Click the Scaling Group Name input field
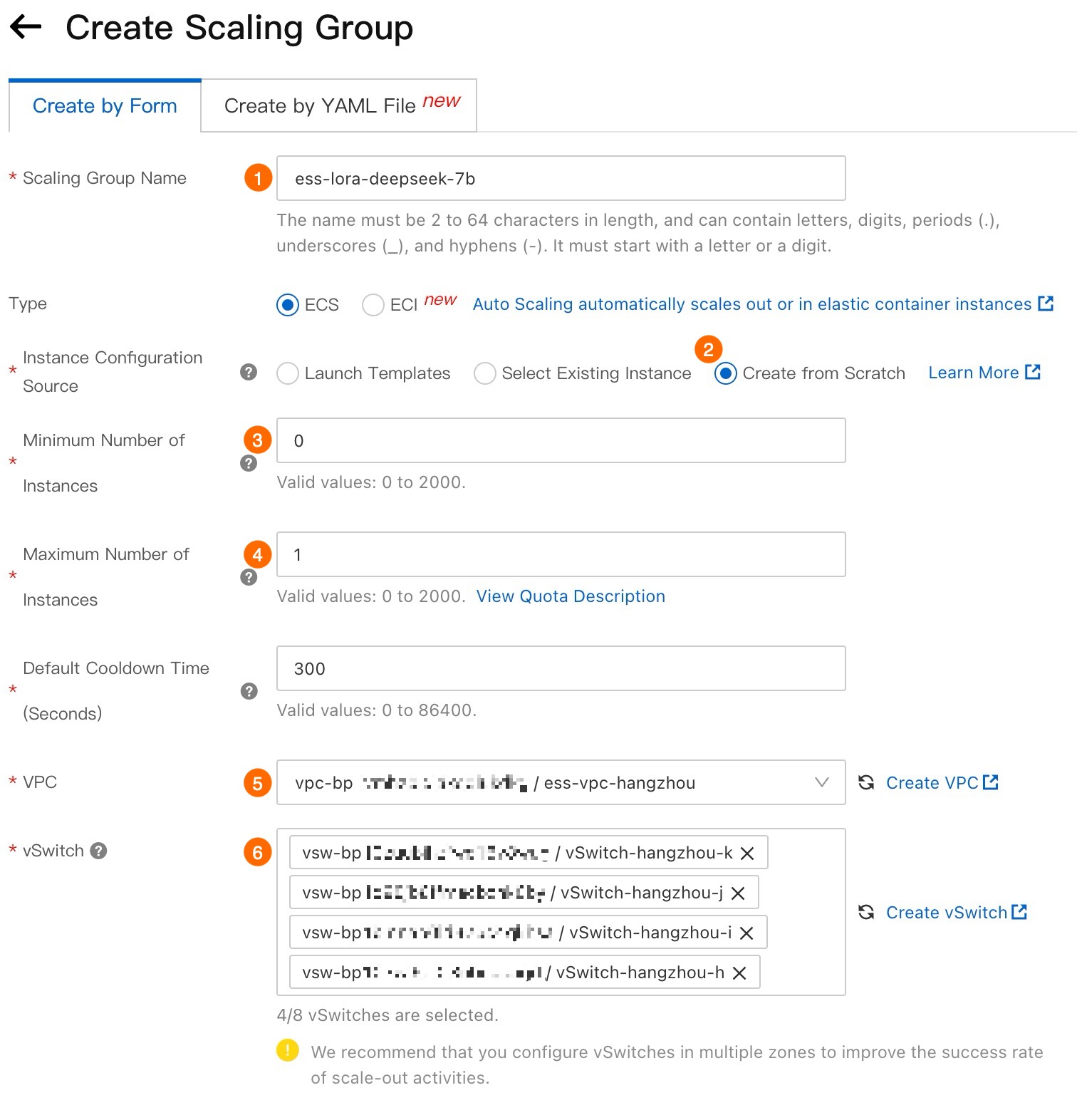This screenshot has height=1120, width=1077. (x=561, y=178)
